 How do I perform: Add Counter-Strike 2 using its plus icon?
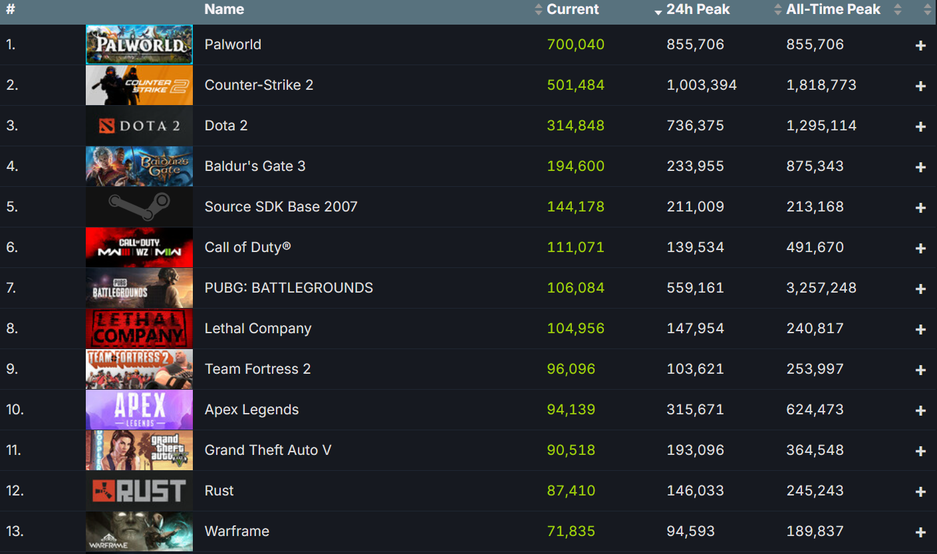coord(920,86)
